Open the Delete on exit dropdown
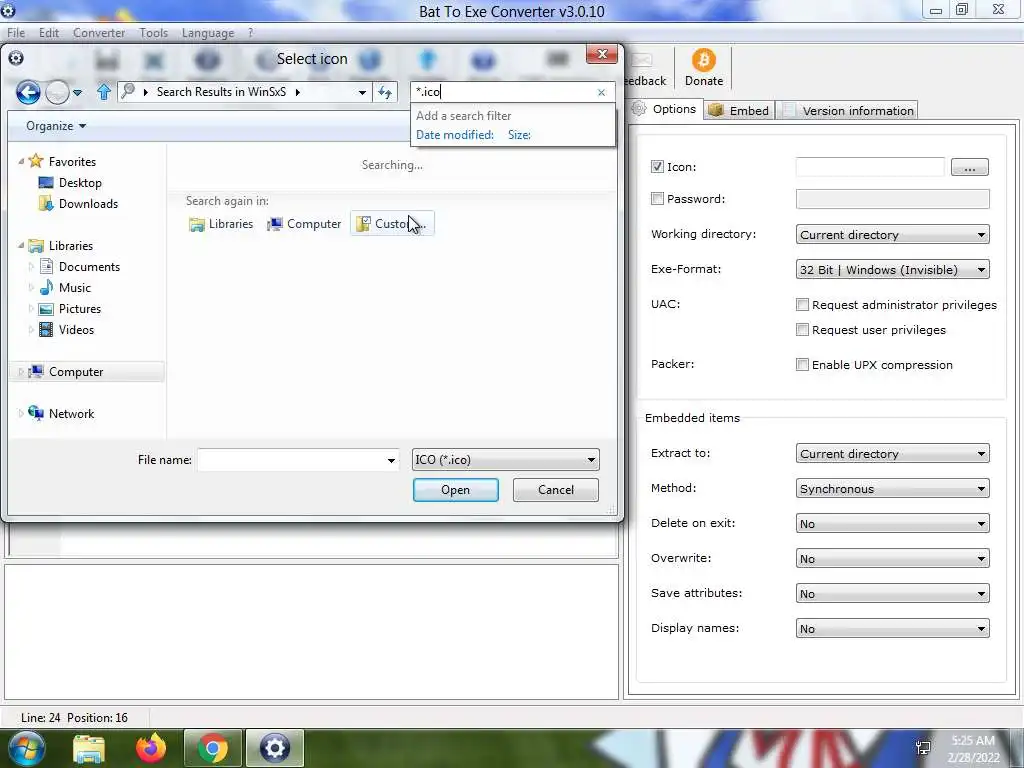 click(x=892, y=524)
